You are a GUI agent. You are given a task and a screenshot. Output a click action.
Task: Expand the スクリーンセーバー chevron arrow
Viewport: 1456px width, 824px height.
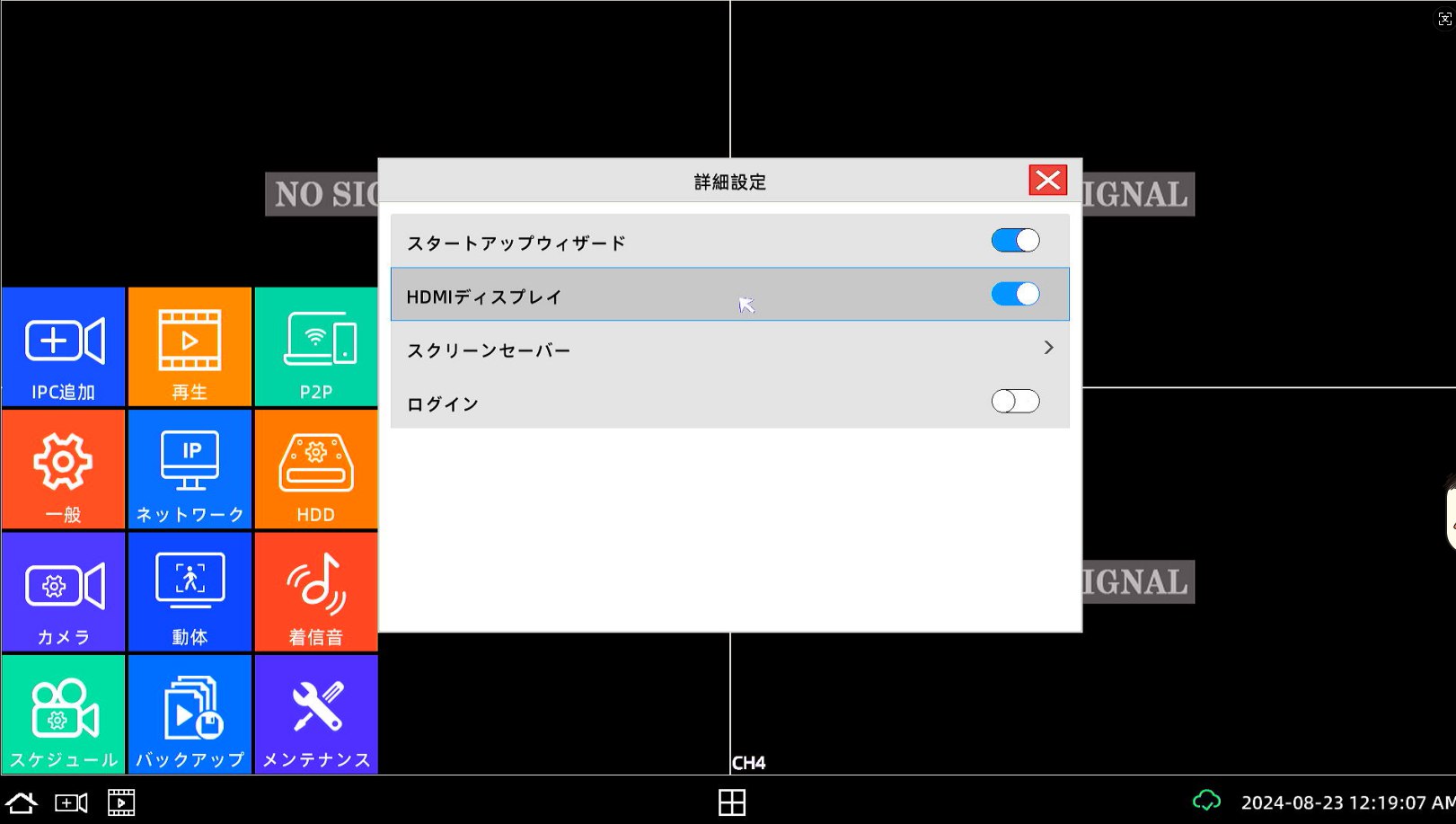coord(1048,348)
